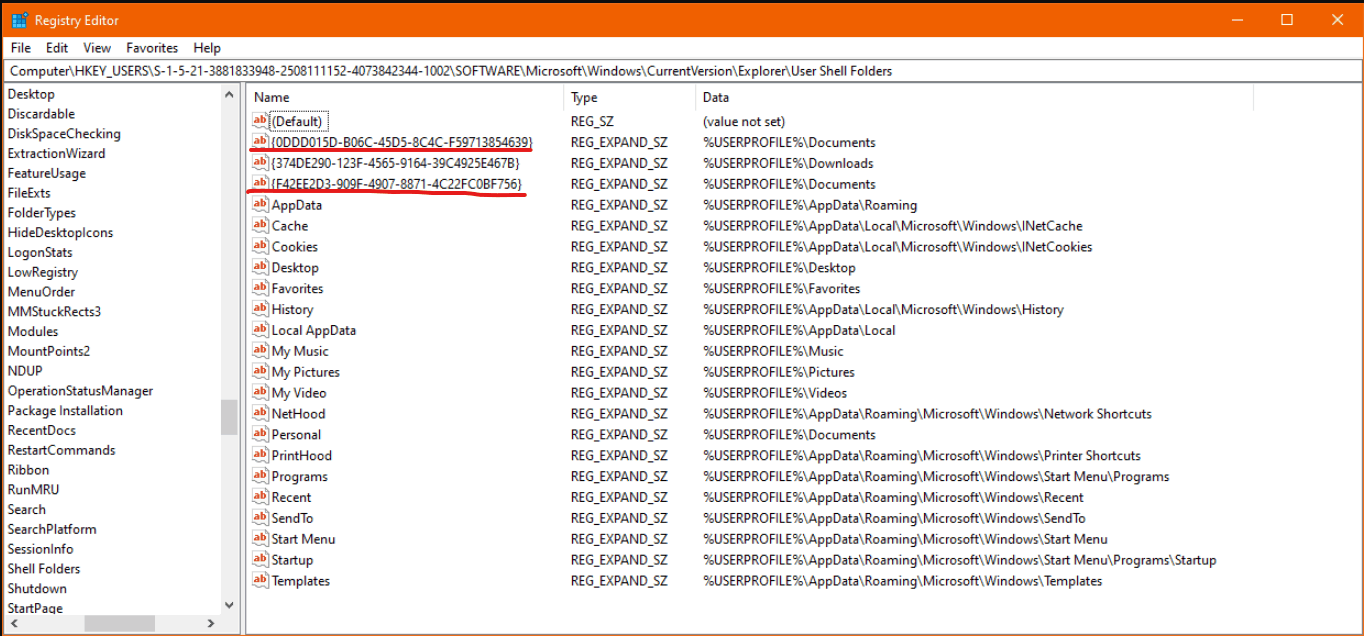Click the string value icon for SendTo
Image resolution: width=1364 pixels, height=636 pixels.
260,518
